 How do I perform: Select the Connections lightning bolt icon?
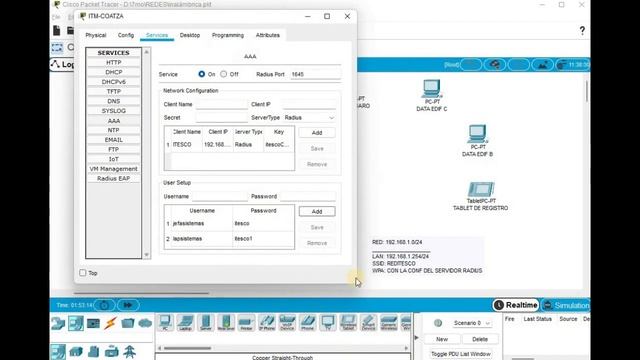[110, 323]
